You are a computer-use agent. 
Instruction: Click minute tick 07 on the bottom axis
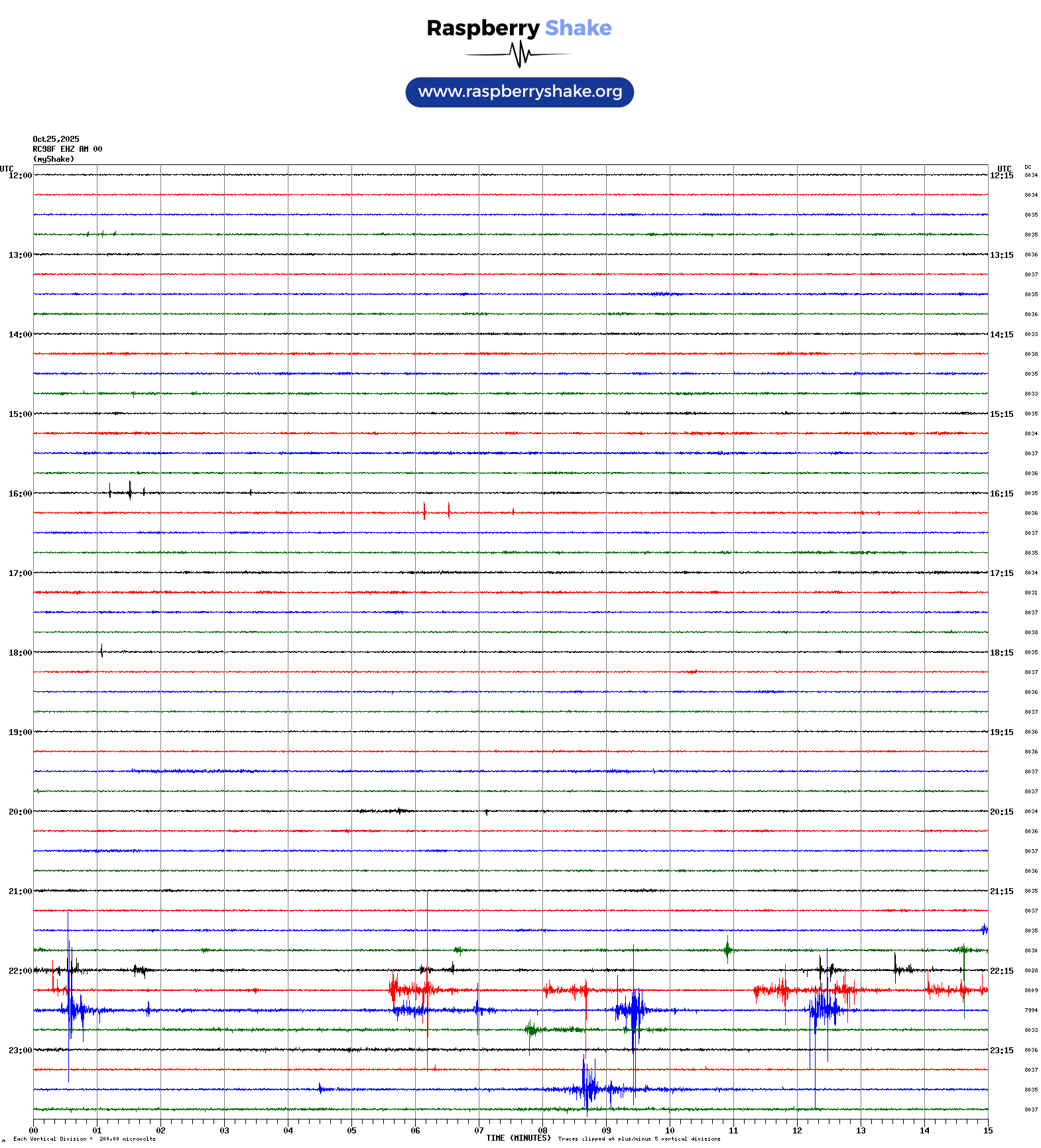(479, 1131)
